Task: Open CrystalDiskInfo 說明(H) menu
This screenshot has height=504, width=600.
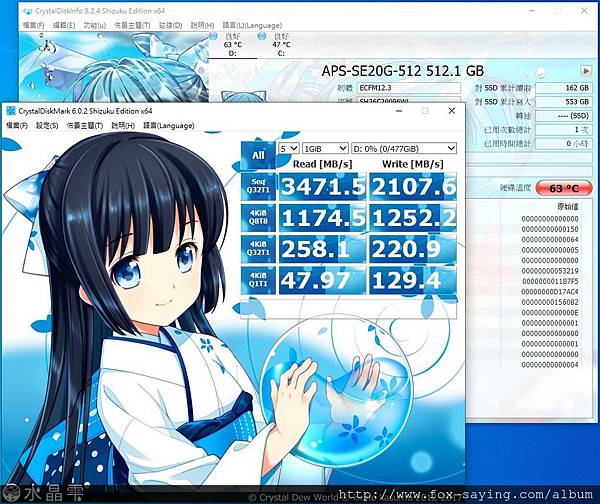Action: point(202,26)
